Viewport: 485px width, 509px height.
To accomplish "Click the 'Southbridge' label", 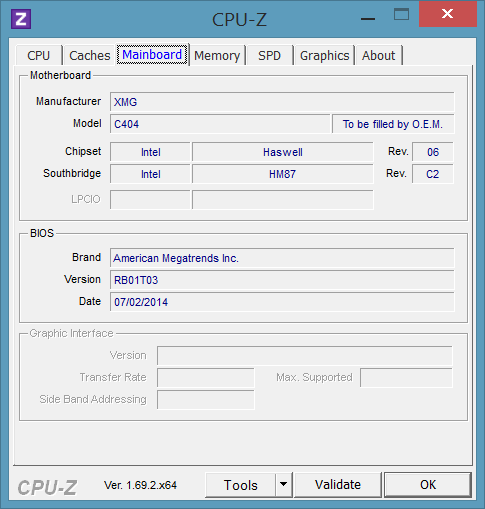I will tap(72, 173).
